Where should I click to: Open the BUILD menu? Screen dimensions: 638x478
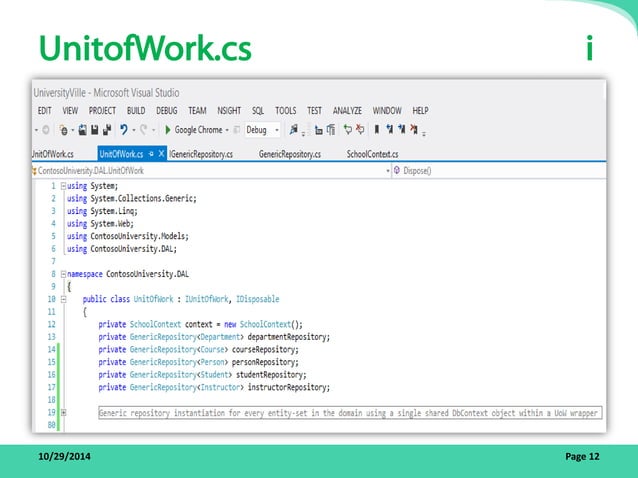(x=136, y=110)
